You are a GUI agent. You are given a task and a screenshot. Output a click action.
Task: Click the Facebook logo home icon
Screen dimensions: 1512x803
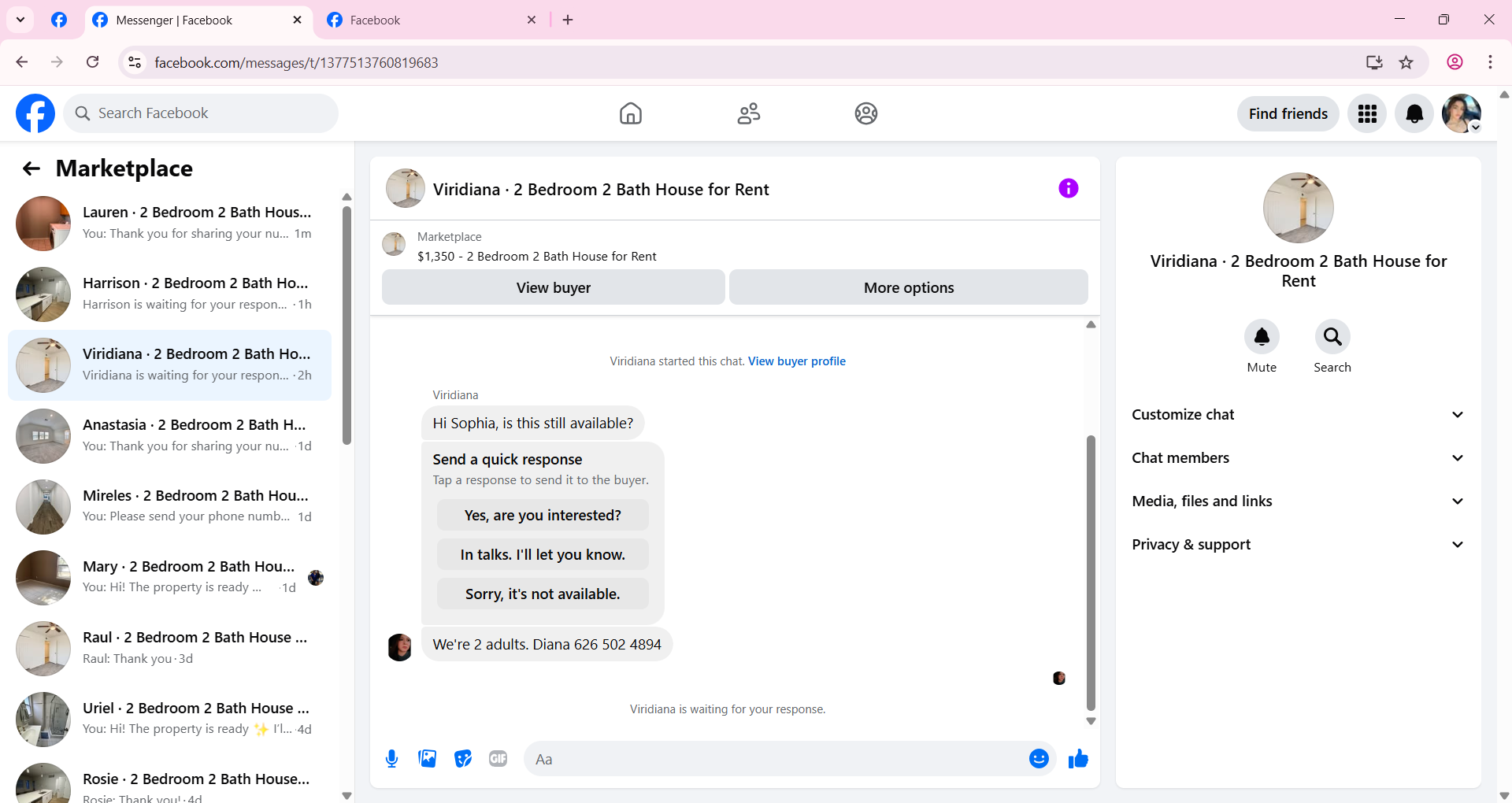[35, 113]
